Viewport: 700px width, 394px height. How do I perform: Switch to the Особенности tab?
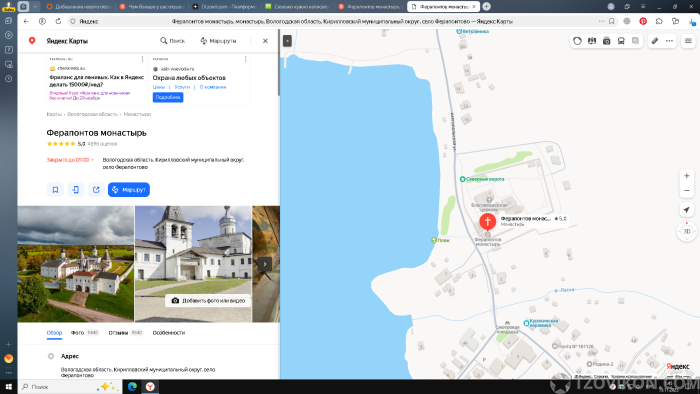(x=169, y=333)
